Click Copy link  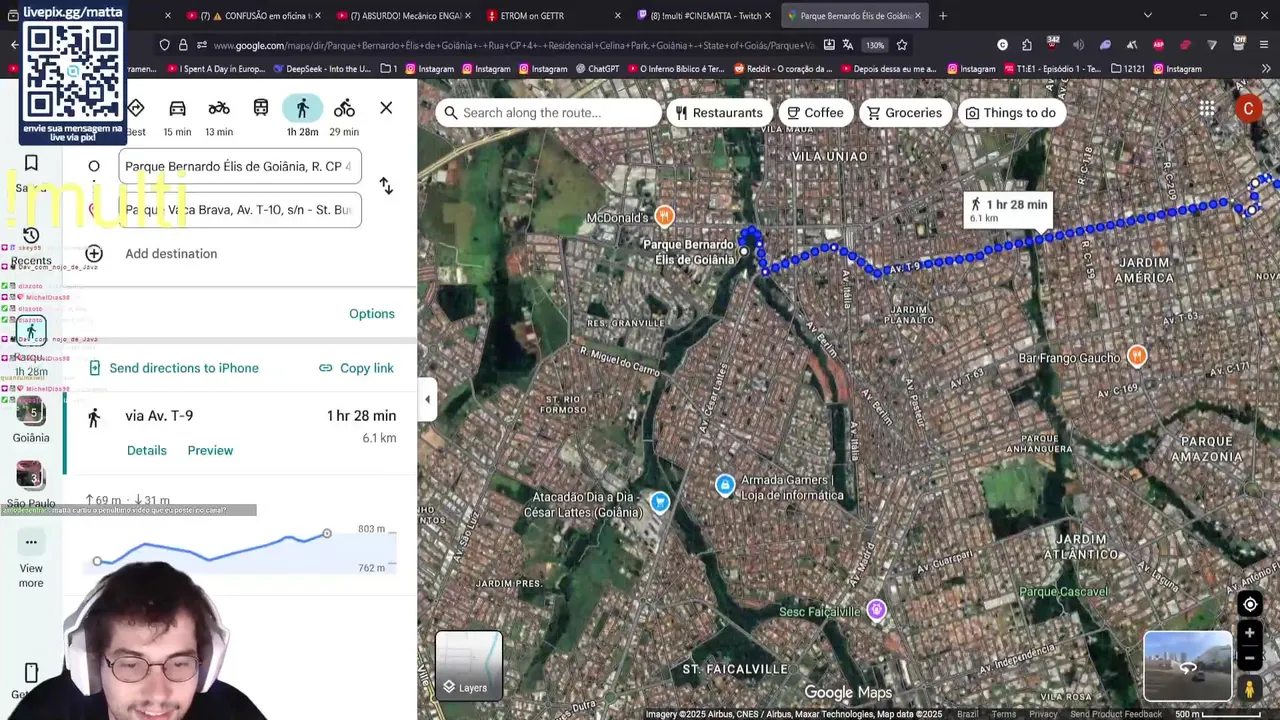pyautogui.click(x=356, y=368)
